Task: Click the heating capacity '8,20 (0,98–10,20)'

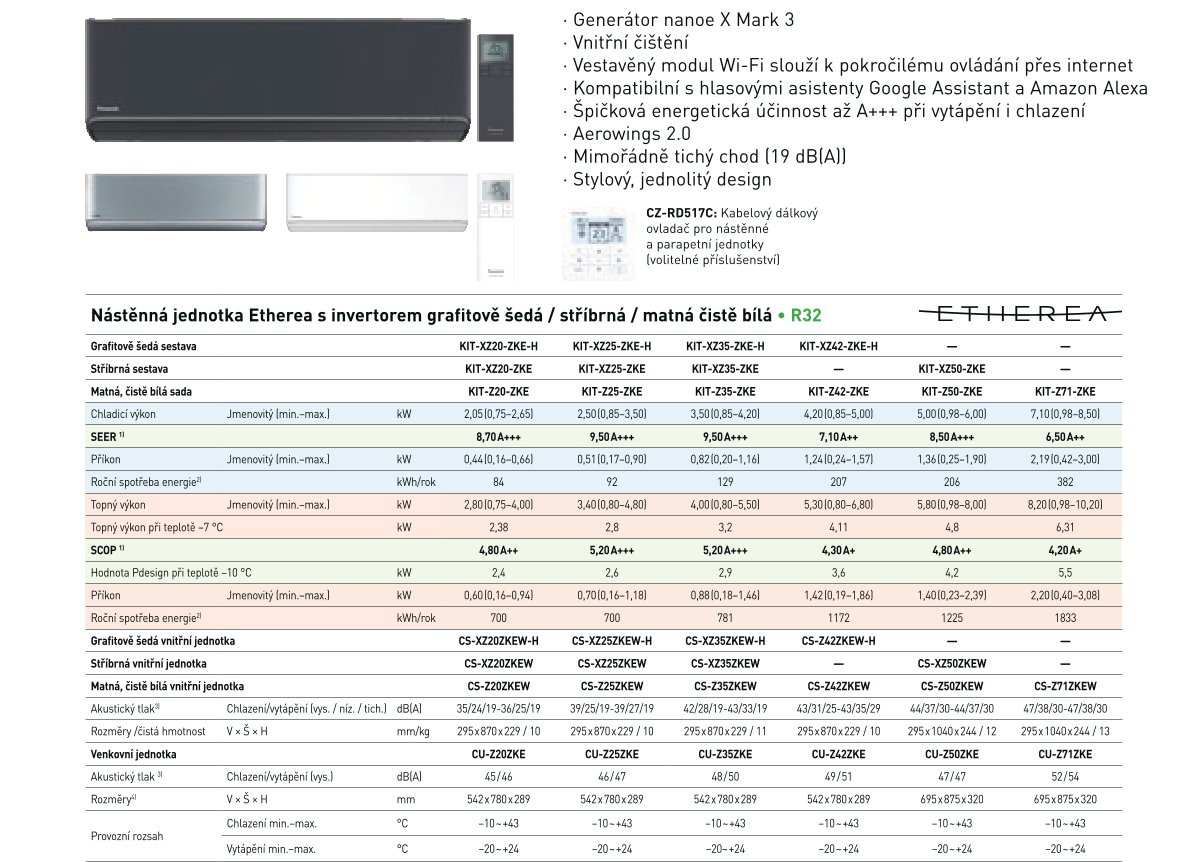Action: (x=1065, y=505)
